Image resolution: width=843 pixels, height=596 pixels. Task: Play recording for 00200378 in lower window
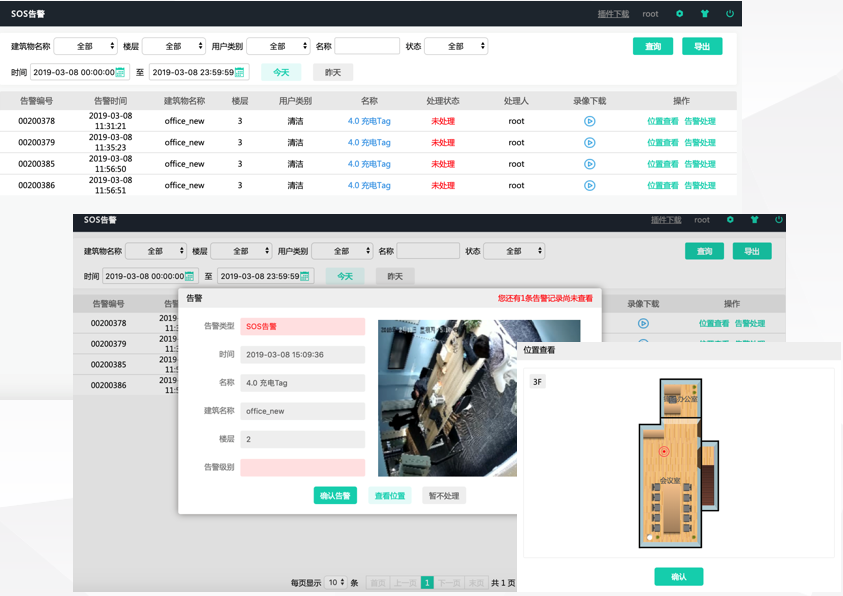(x=643, y=323)
